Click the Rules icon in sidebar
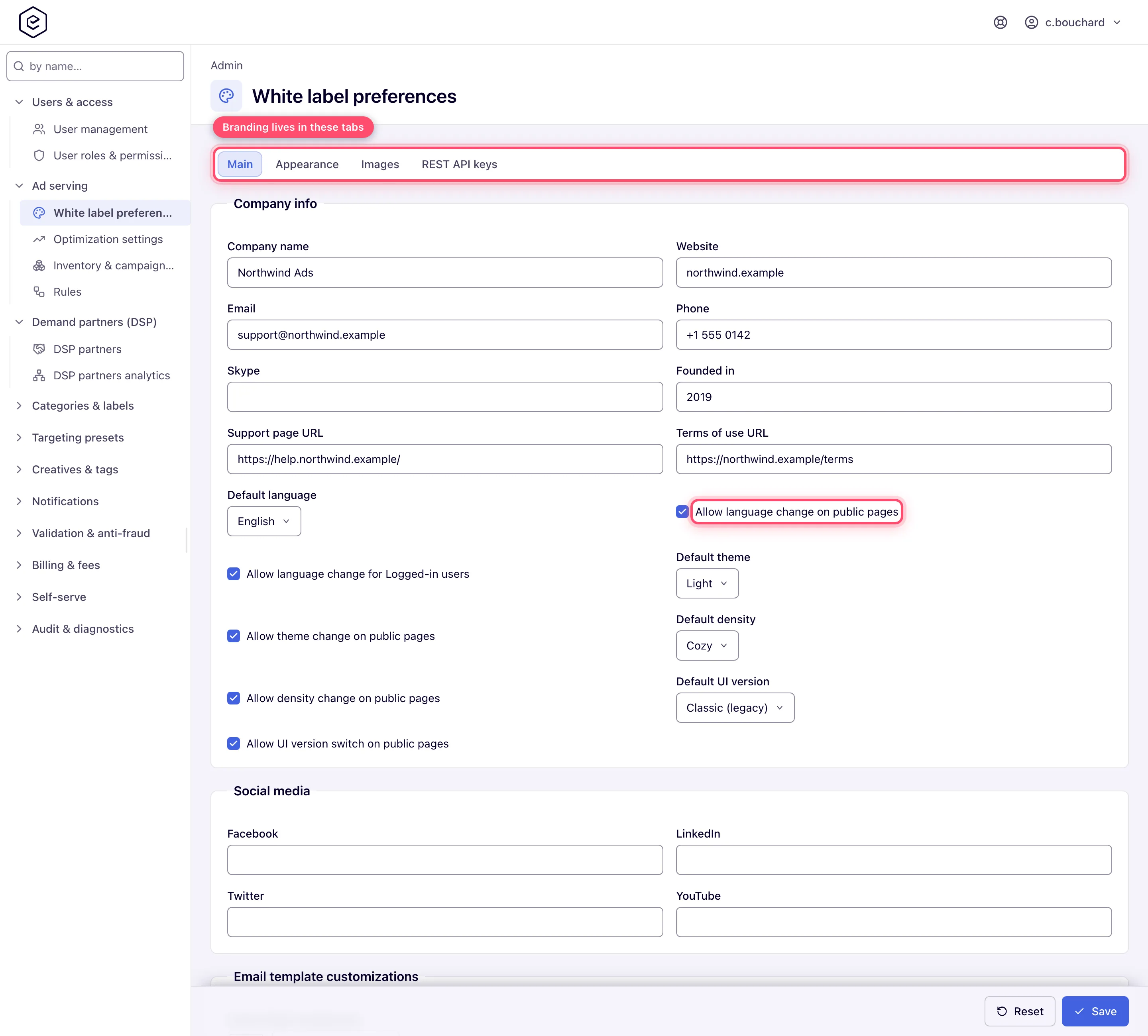Viewport: 1148px width, 1036px height. 39,291
